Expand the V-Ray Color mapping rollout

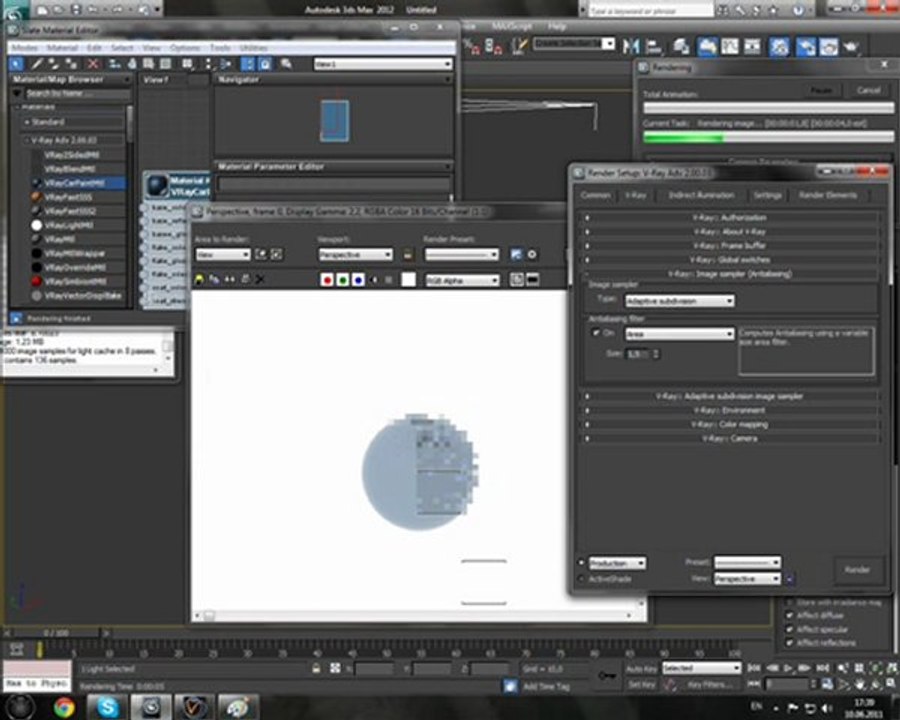pyautogui.click(x=732, y=424)
